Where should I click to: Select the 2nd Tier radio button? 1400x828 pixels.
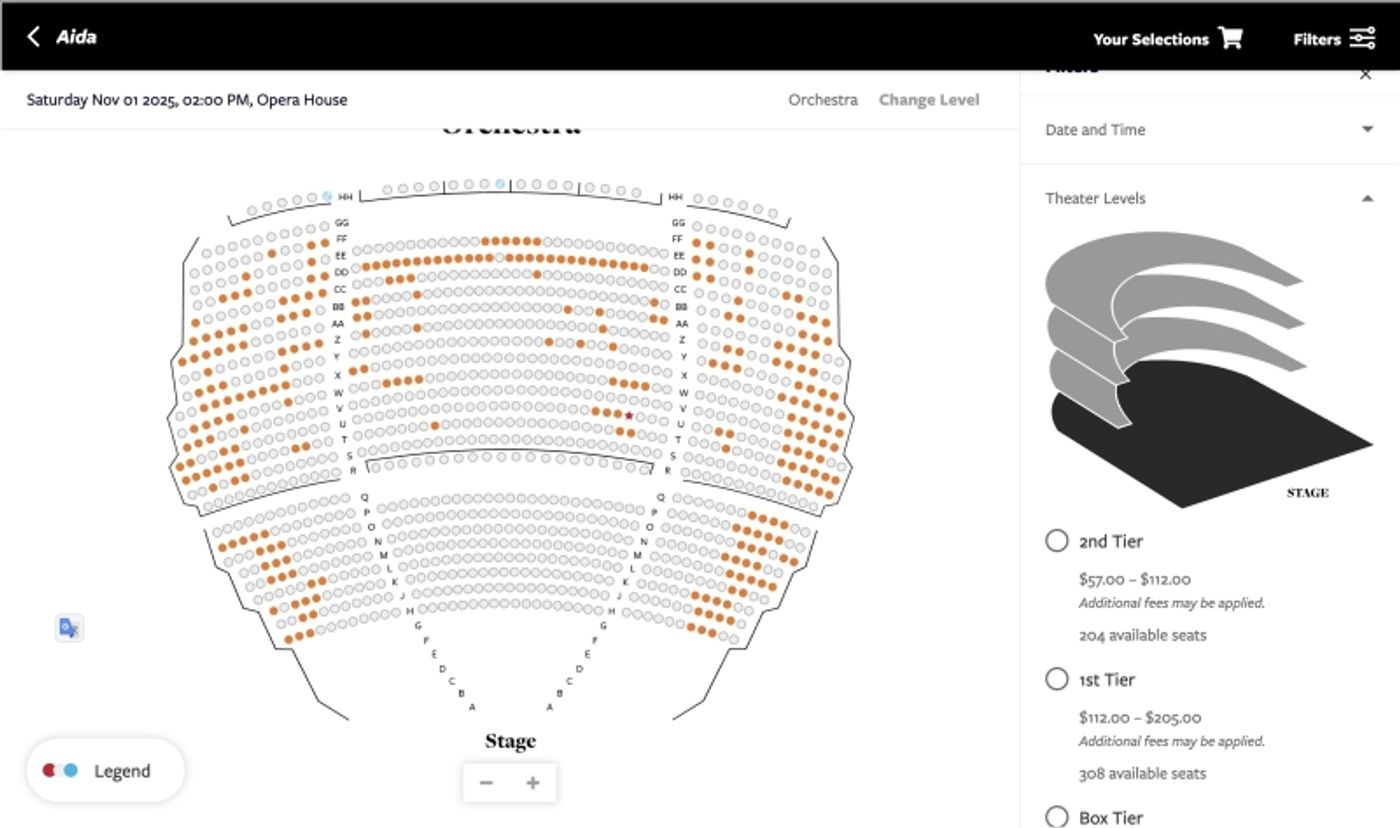[1056, 540]
